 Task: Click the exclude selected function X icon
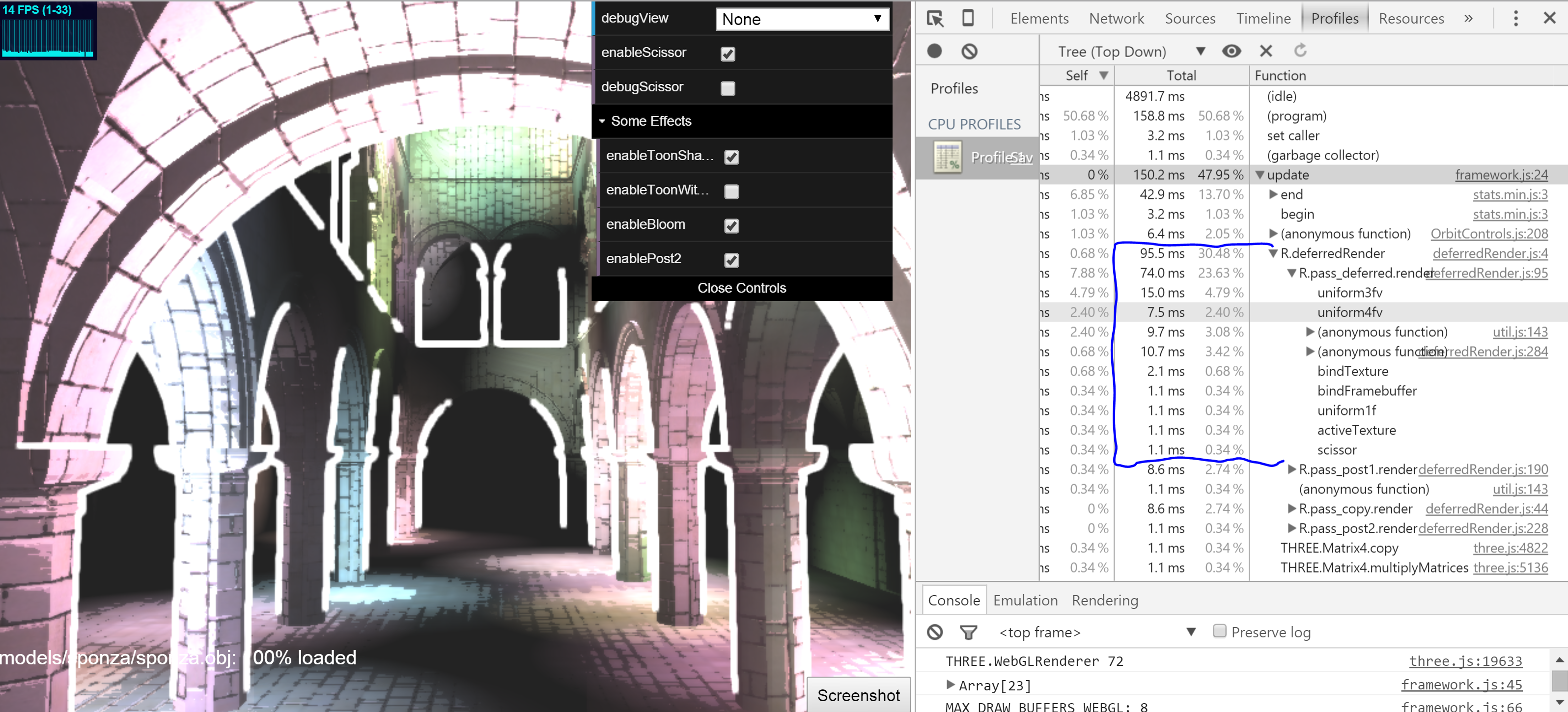[1266, 52]
